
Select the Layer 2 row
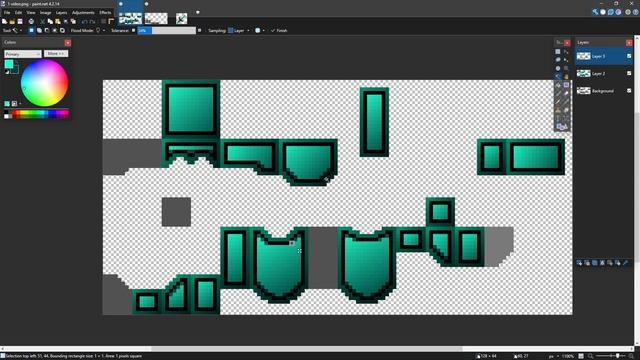click(604, 73)
